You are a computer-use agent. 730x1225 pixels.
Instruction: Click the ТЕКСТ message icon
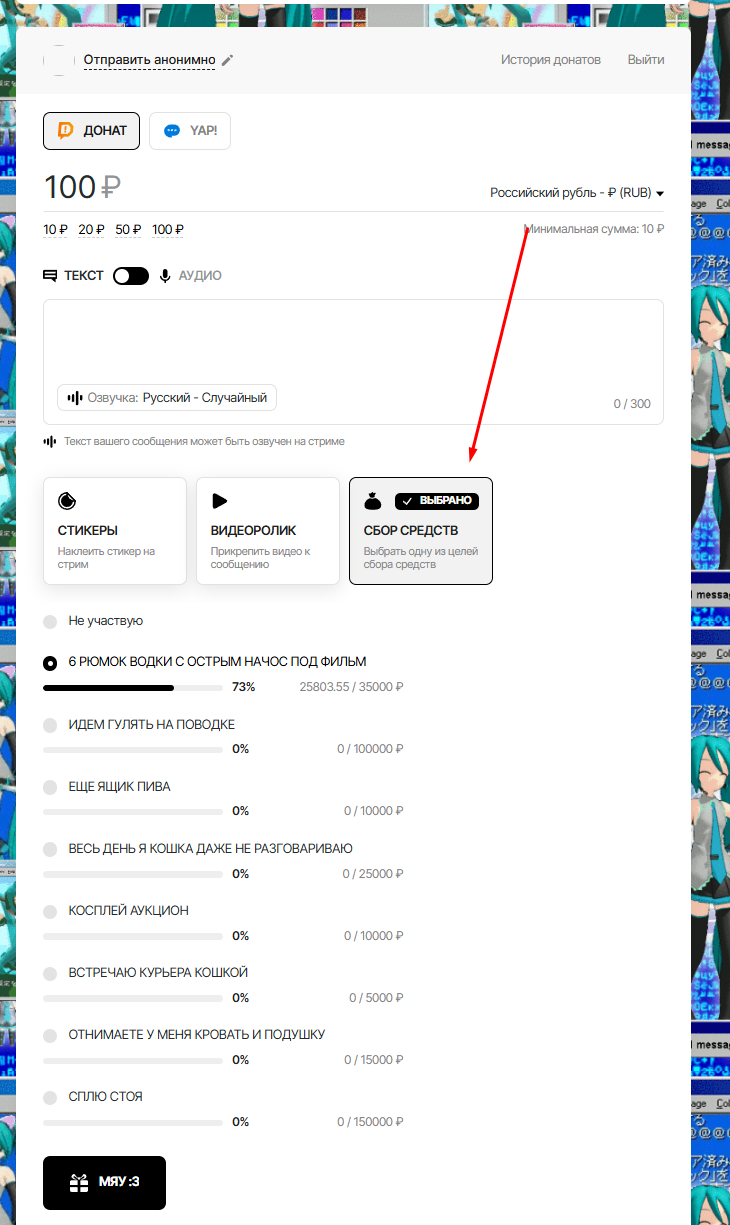click(x=50, y=276)
